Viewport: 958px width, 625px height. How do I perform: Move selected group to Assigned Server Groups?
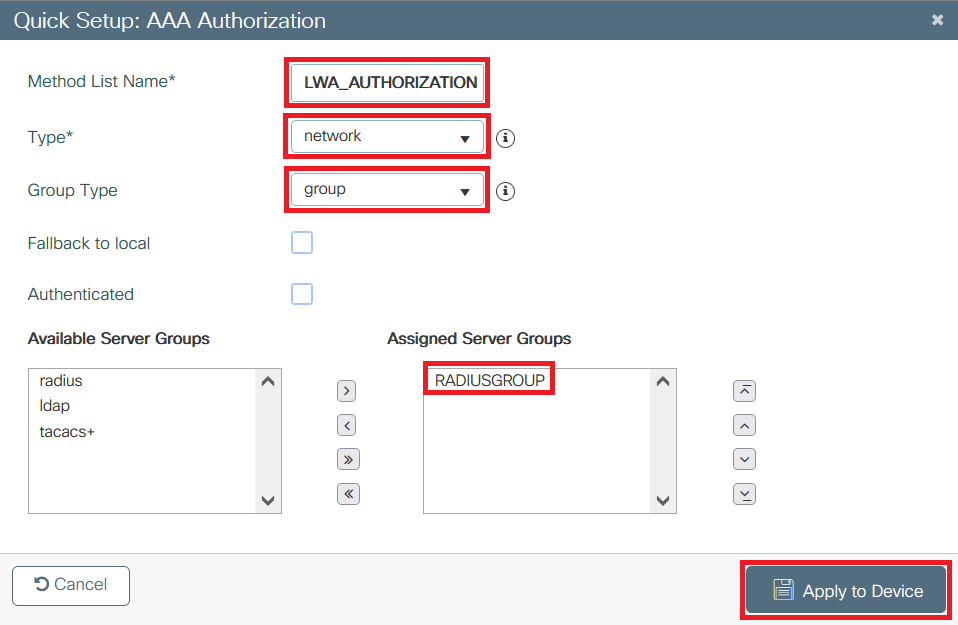[x=346, y=390]
